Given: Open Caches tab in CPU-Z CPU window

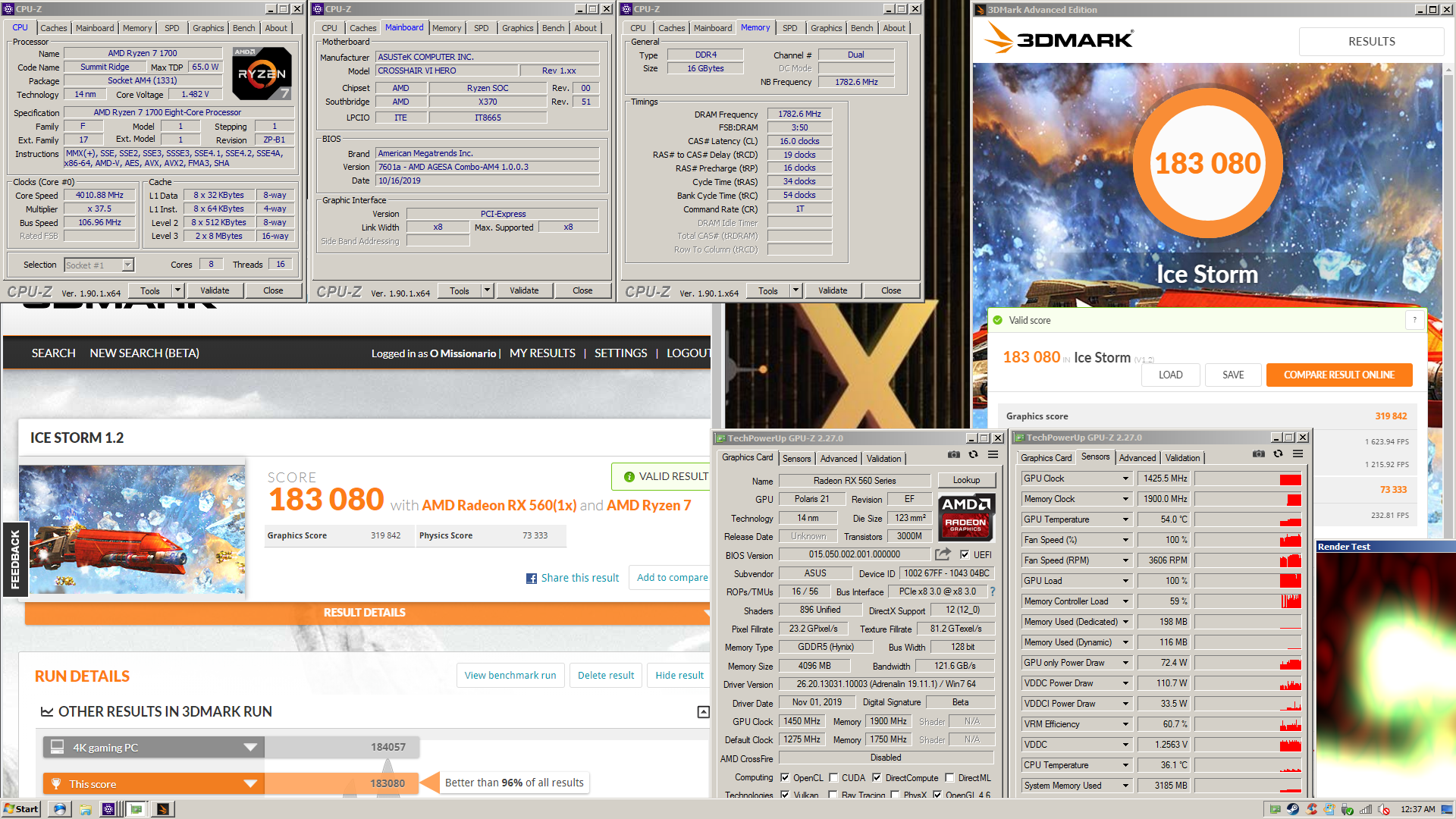Looking at the screenshot, I should (x=54, y=28).
